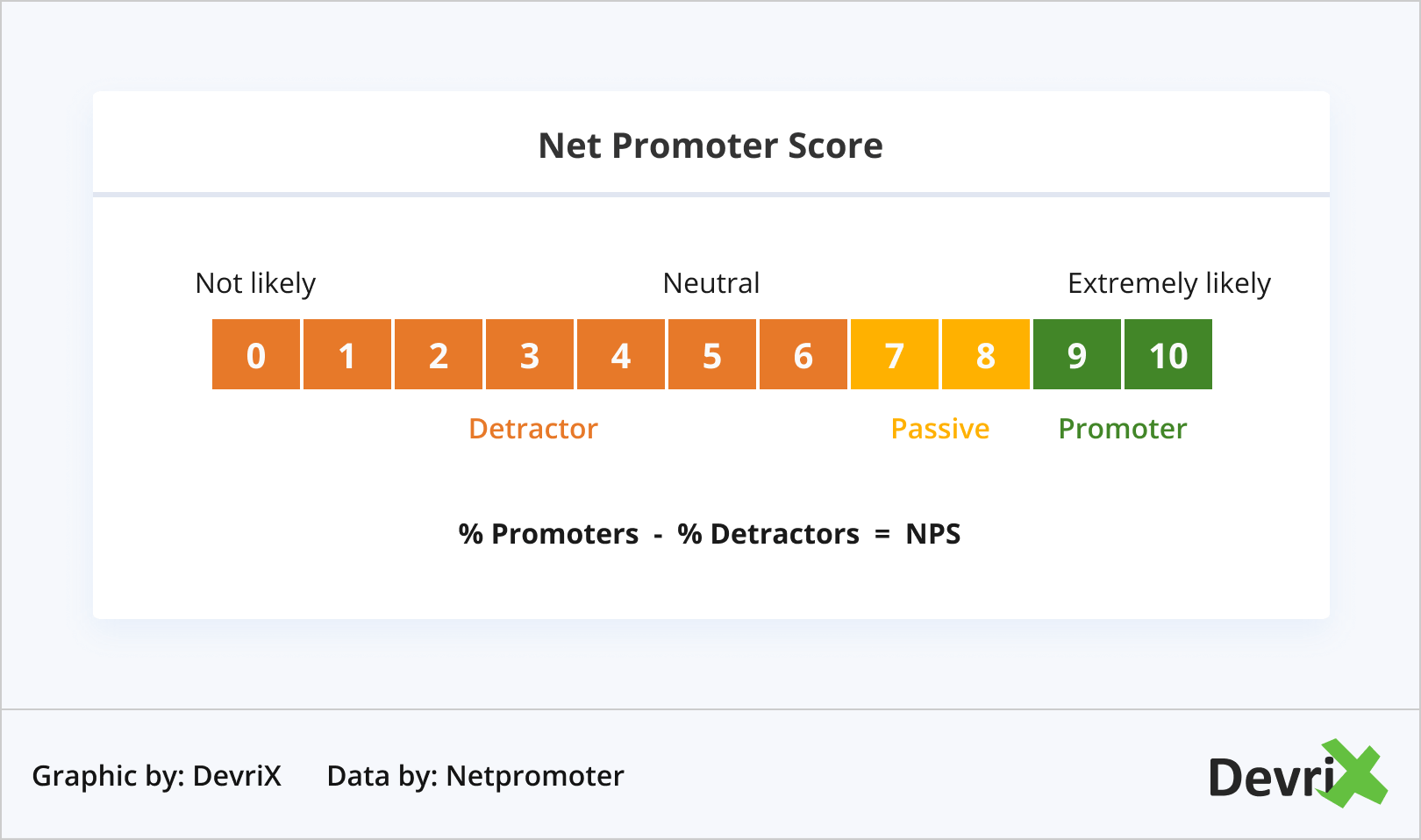The width and height of the screenshot is (1421, 840).
Task: Click the NPS formula text
Action: tap(710, 534)
